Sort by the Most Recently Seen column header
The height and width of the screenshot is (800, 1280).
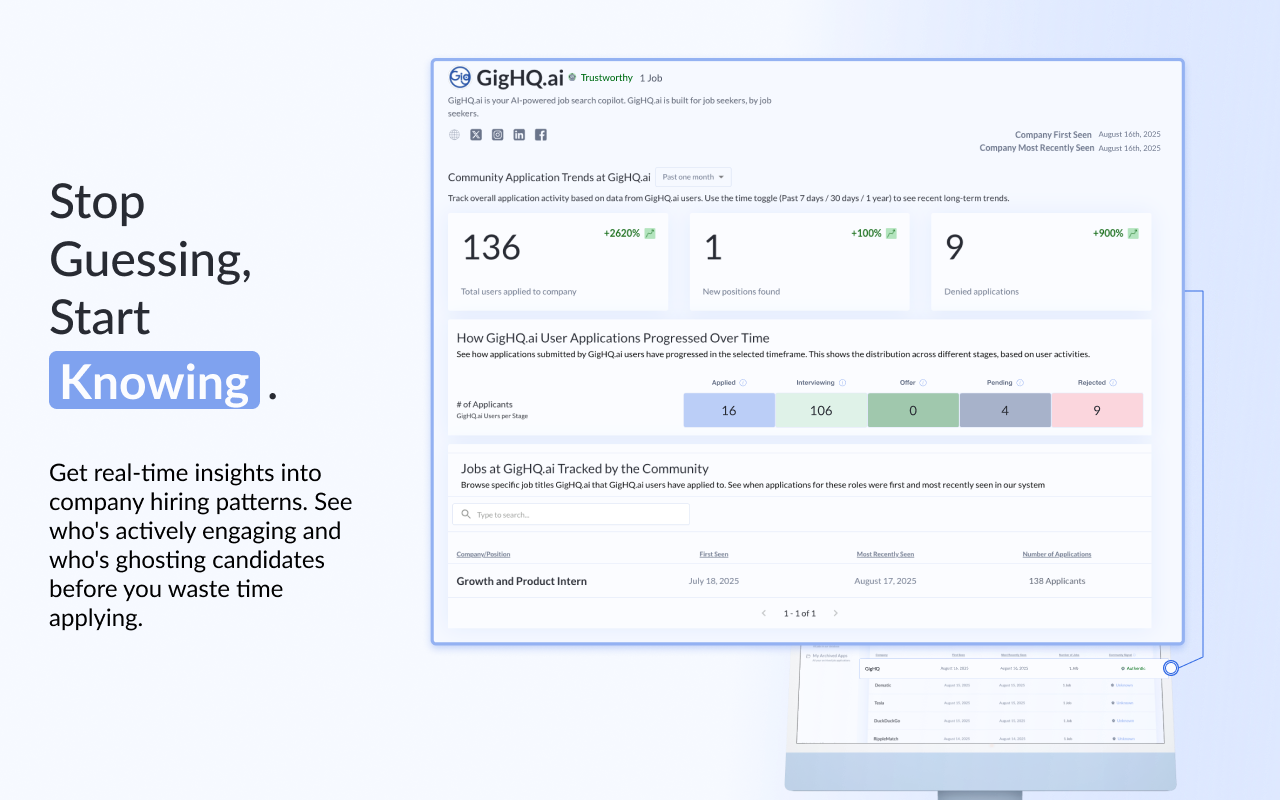[x=885, y=554]
